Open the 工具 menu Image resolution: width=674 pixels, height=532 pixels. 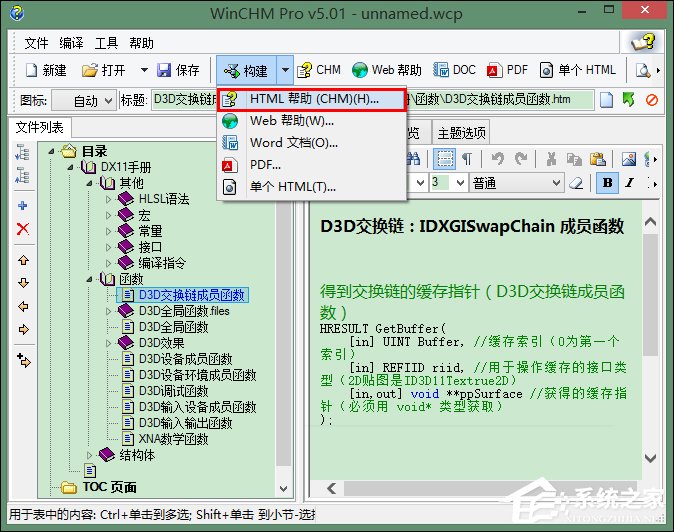(106, 43)
